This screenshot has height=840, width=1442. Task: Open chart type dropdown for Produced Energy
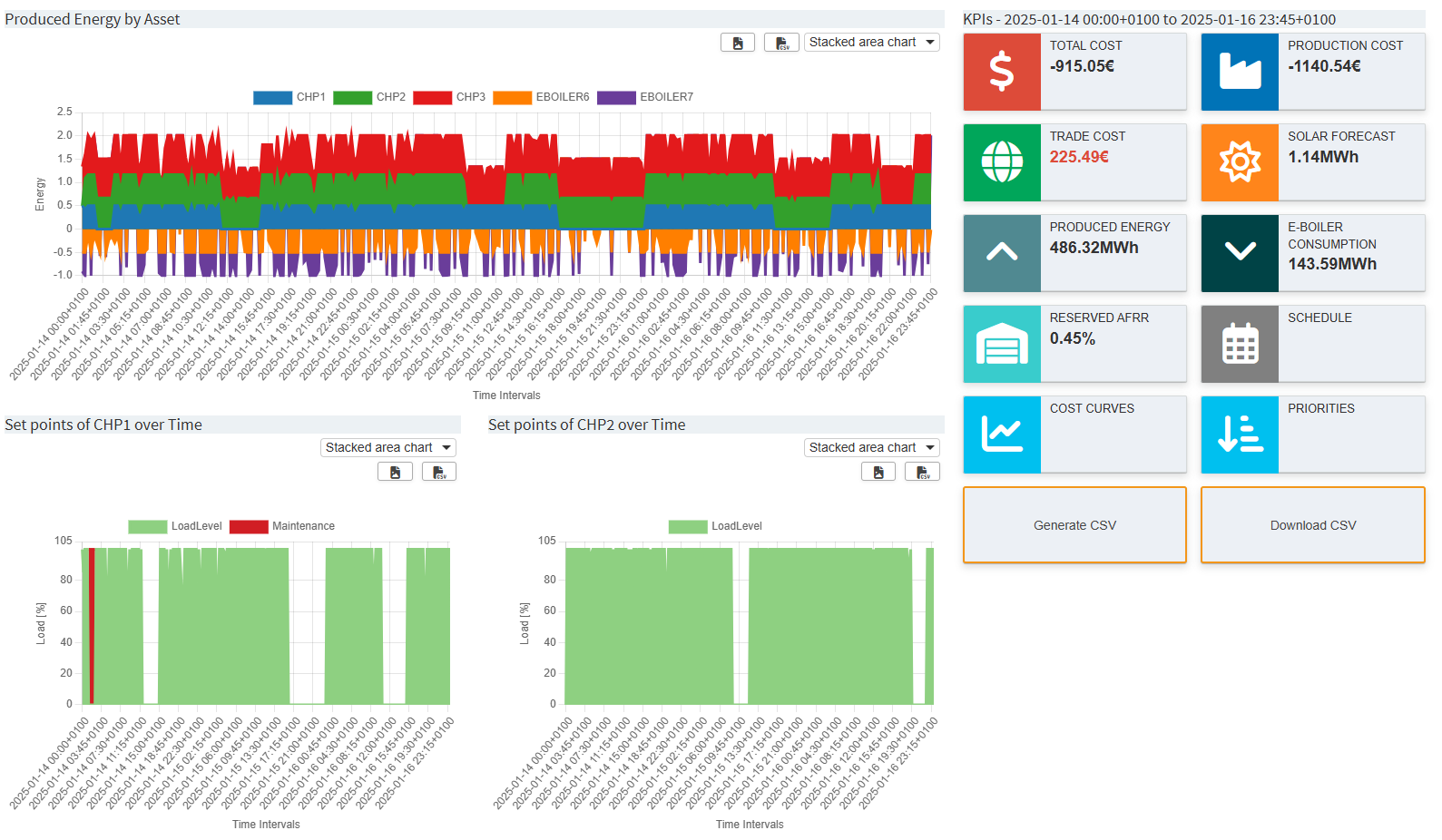click(871, 43)
